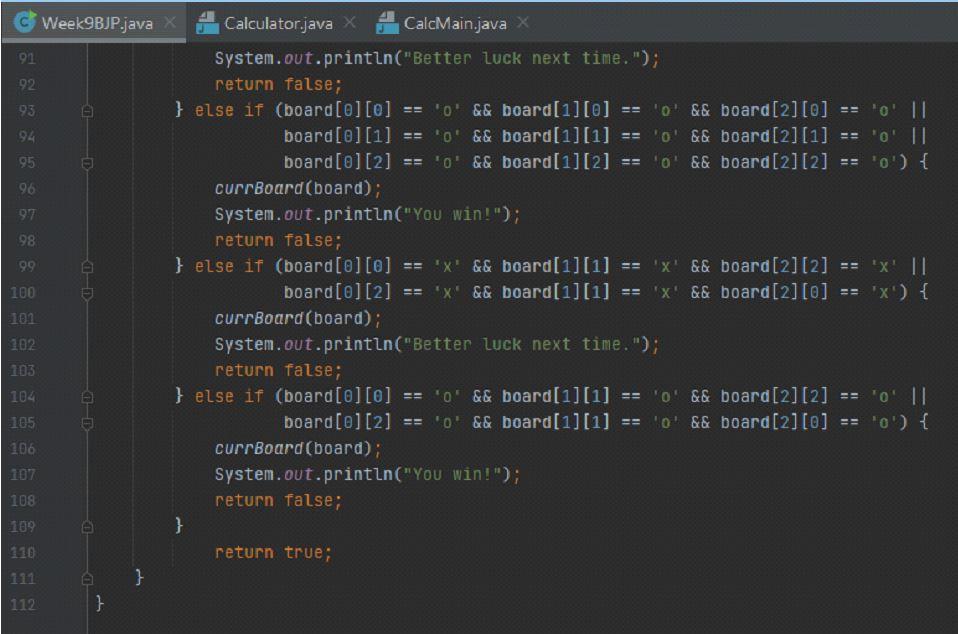Click line number 98 in the gutter

point(27,241)
